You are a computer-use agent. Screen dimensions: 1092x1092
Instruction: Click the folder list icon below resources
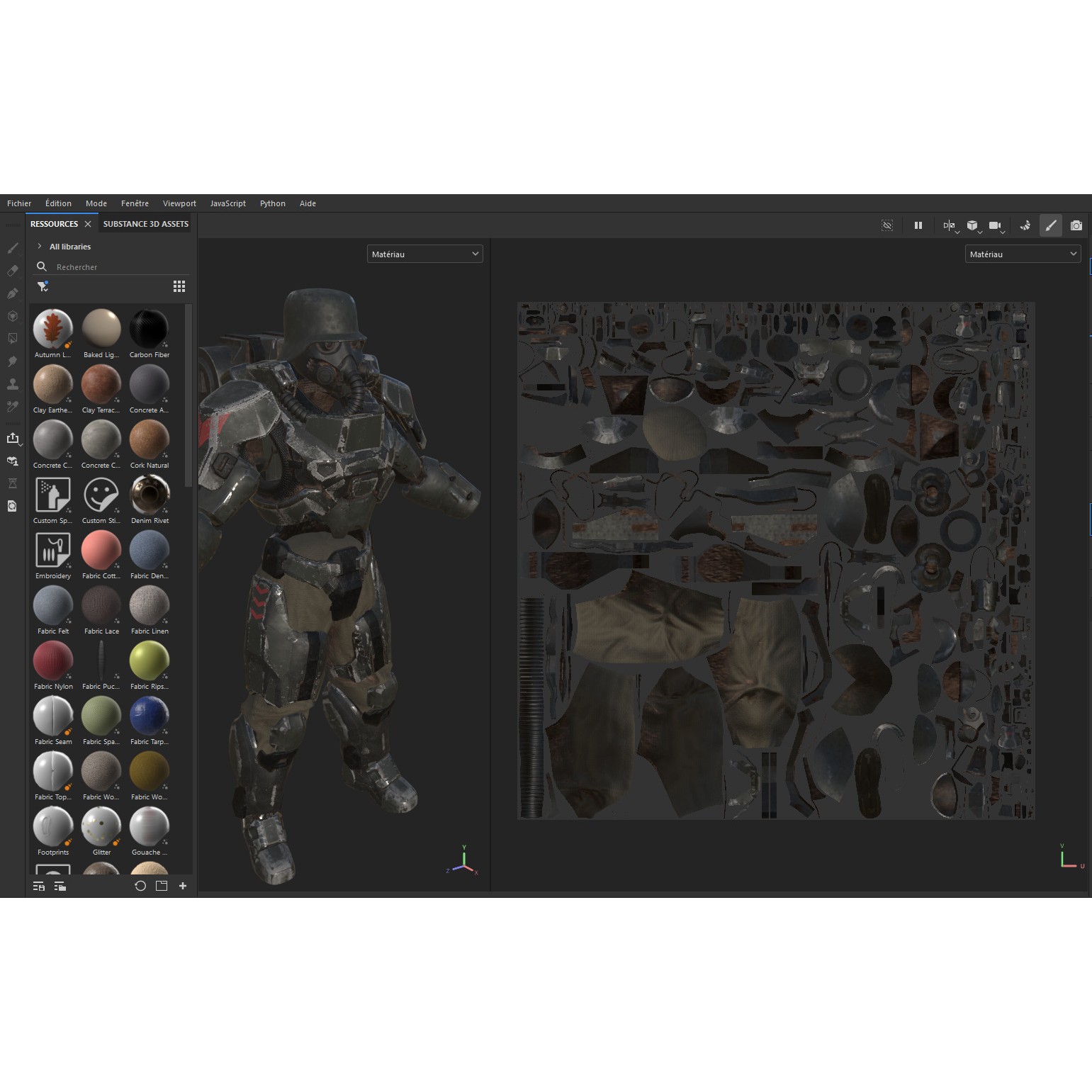[60, 886]
